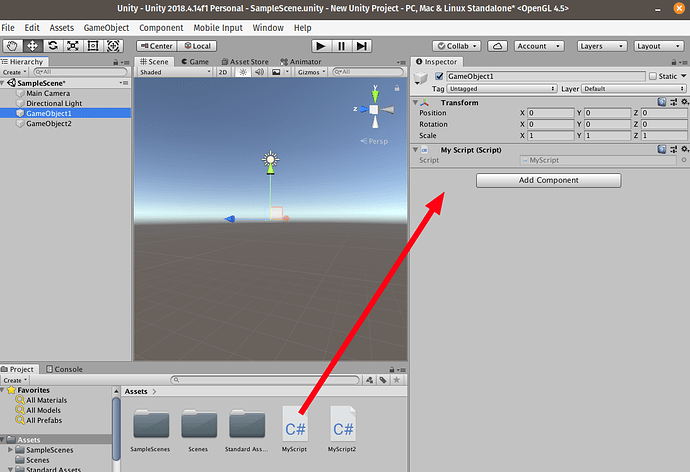690x472 pixels.
Task: Open the Hierarchy Create button
Action: pos(15,72)
